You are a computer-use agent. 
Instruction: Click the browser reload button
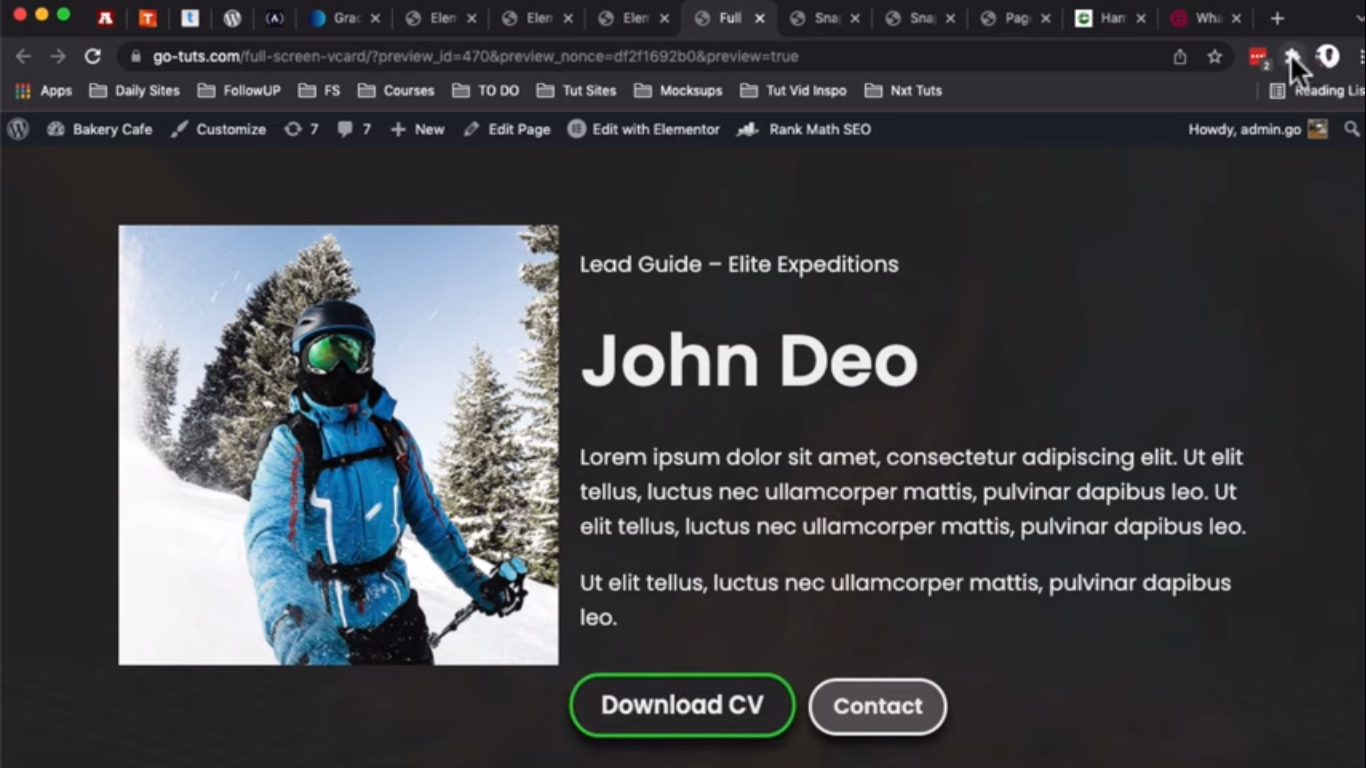pos(92,57)
